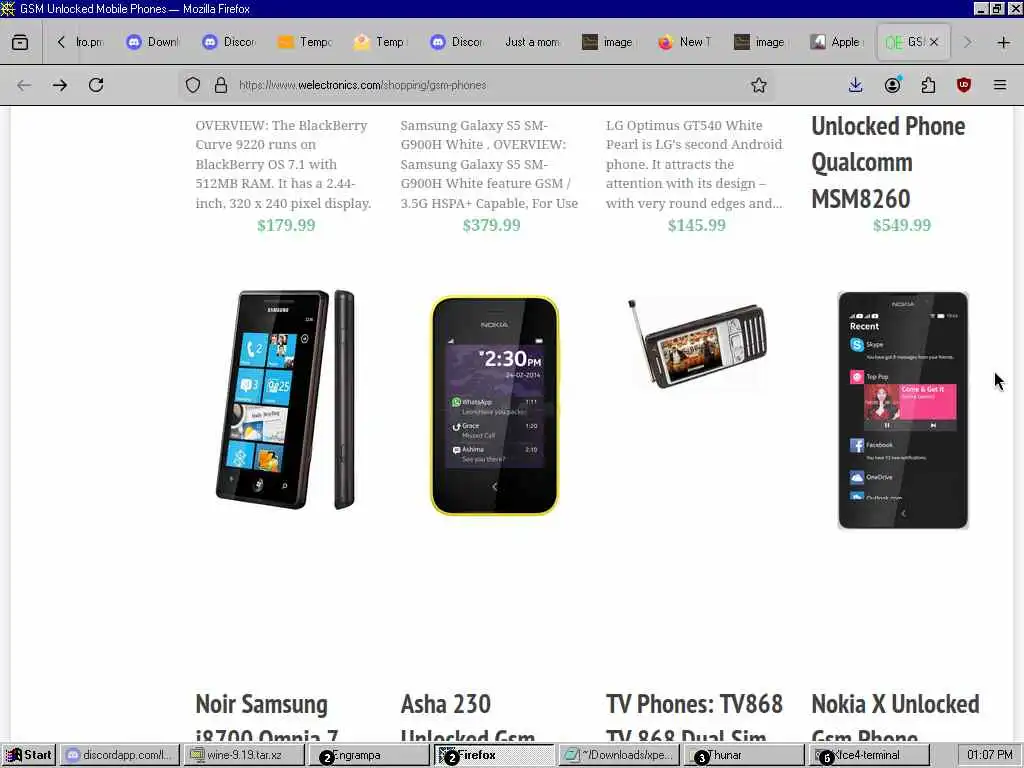Viewport: 1024px width, 768px height.
Task: Click the Firefox window title bar icon
Action: point(8,8)
